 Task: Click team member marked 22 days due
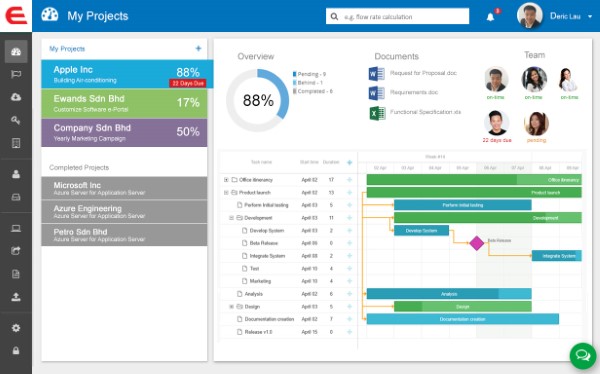pyautogui.click(x=496, y=123)
